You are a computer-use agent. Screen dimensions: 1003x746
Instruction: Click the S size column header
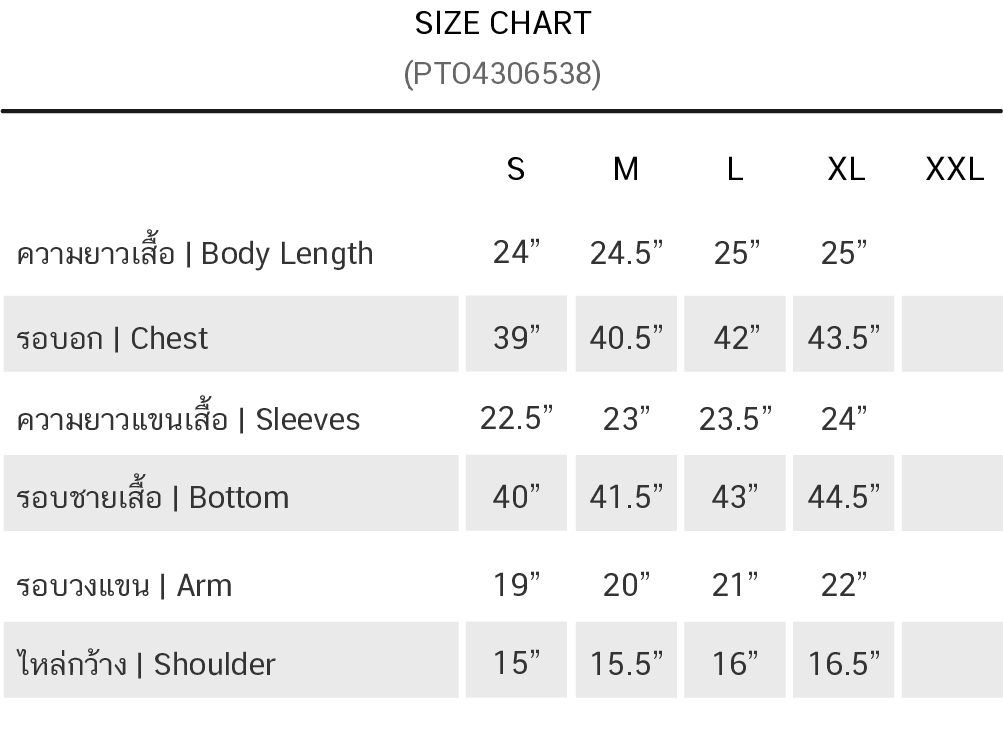tap(515, 169)
